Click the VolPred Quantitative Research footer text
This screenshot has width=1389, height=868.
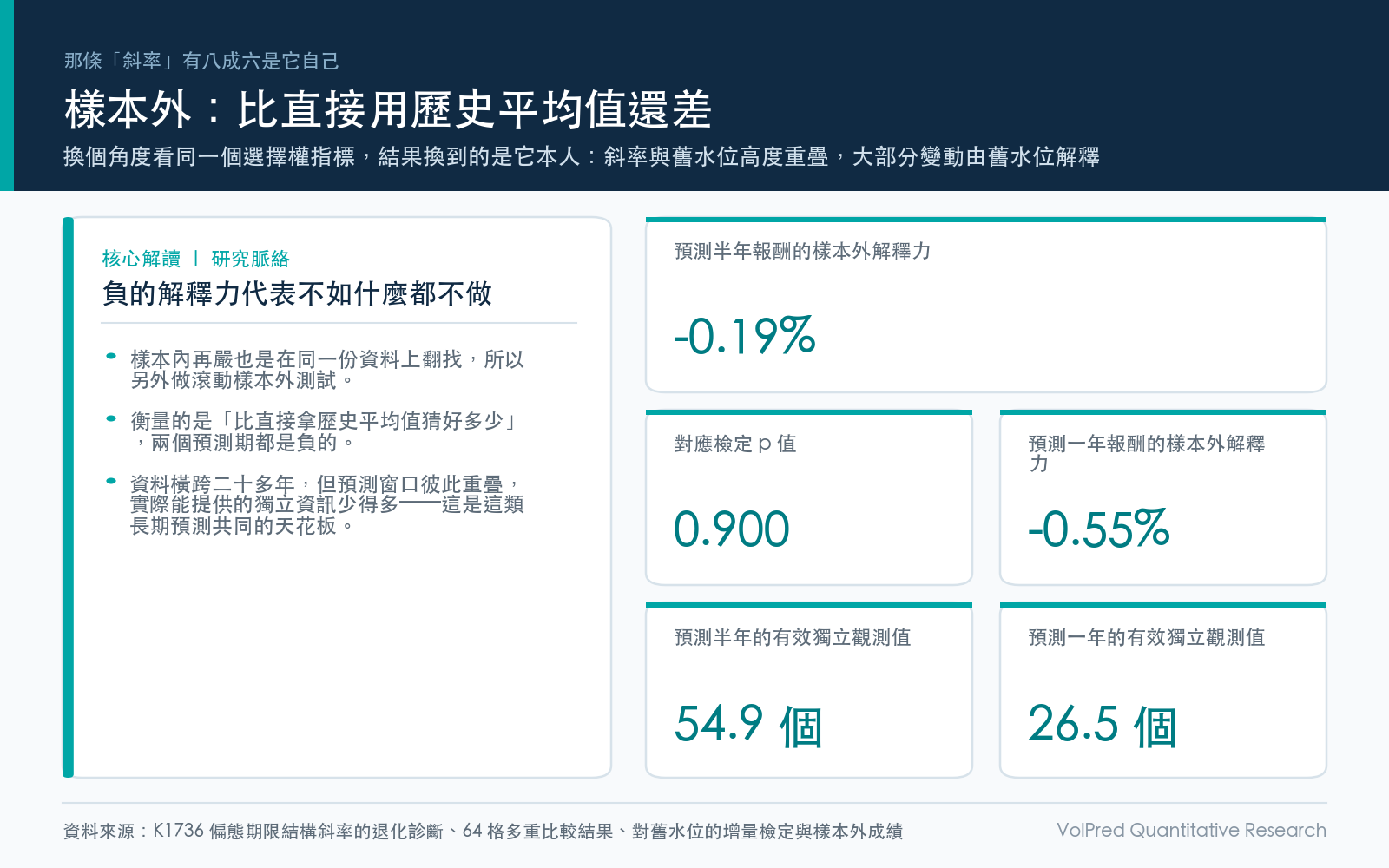tap(1191, 831)
